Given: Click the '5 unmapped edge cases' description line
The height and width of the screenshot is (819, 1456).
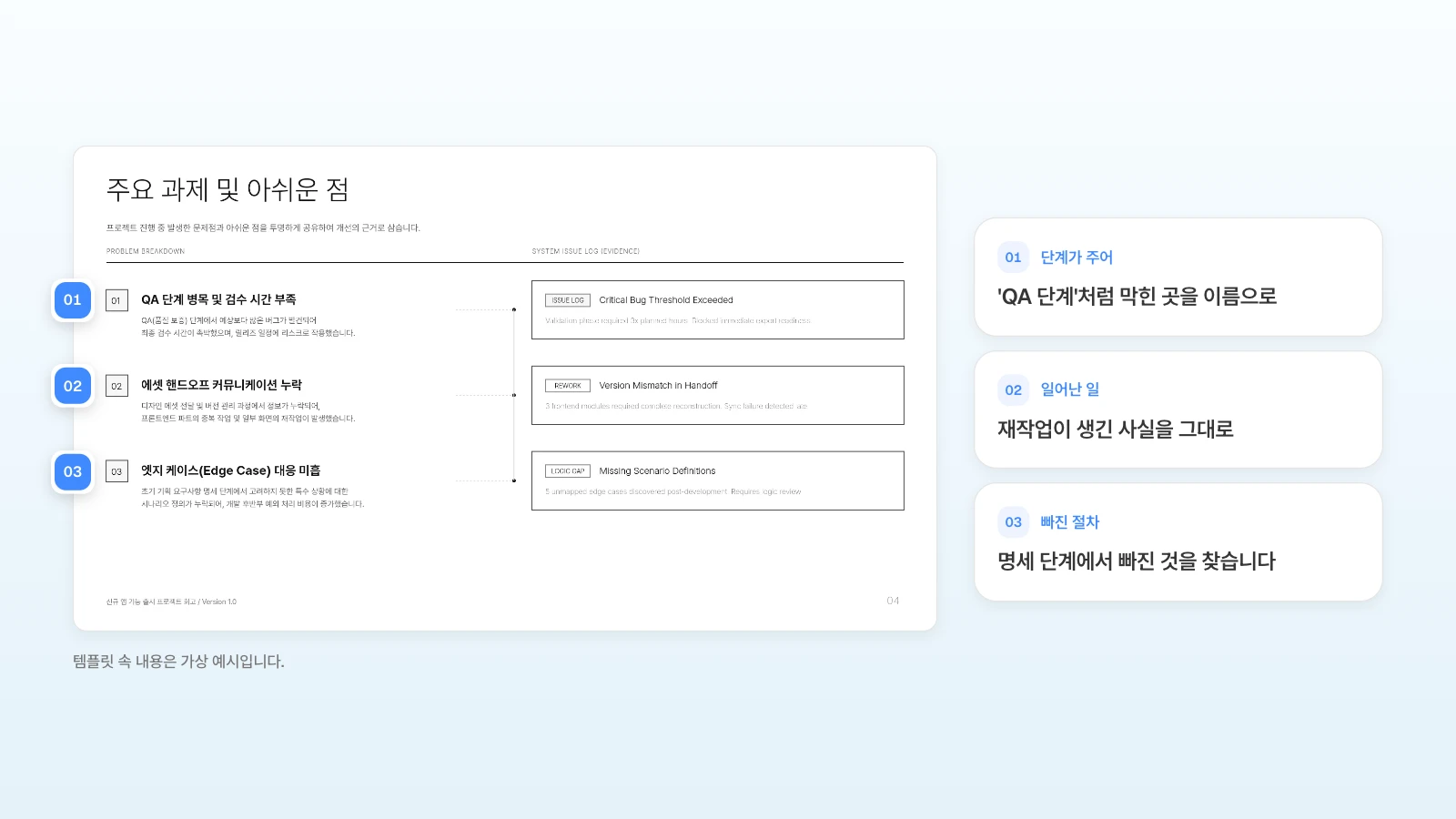Looking at the screenshot, I should pos(673,492).
